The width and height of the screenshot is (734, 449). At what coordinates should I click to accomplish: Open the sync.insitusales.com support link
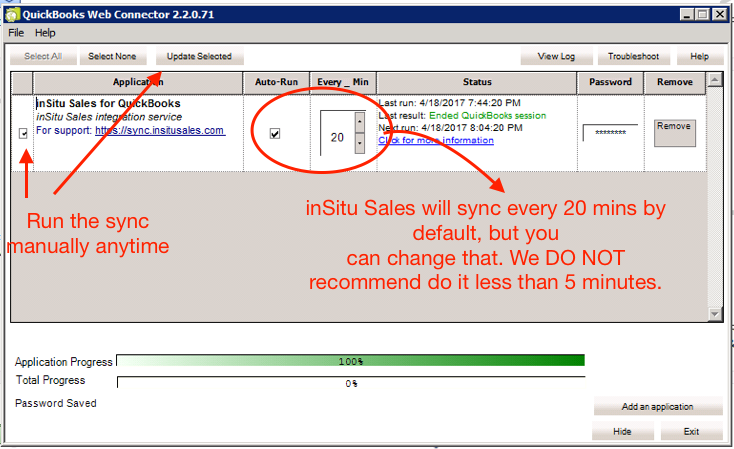click(159, 131)
